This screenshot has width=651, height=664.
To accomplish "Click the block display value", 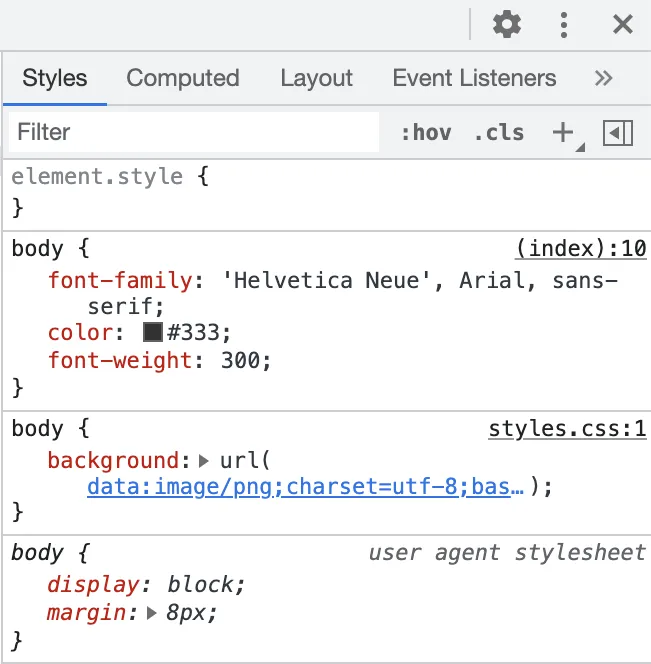I will 200,585.
